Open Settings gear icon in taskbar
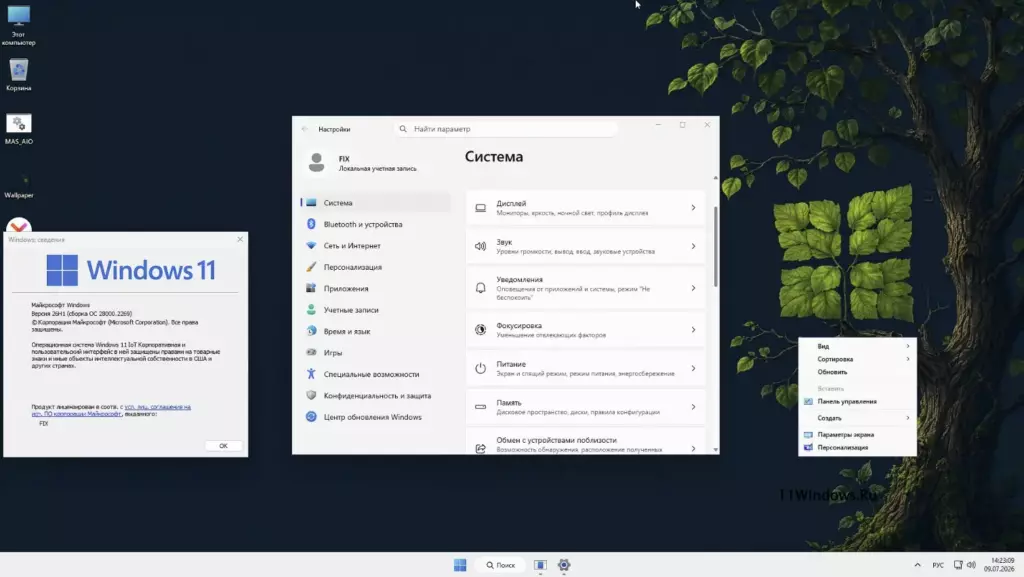 (x=564, y=565)
